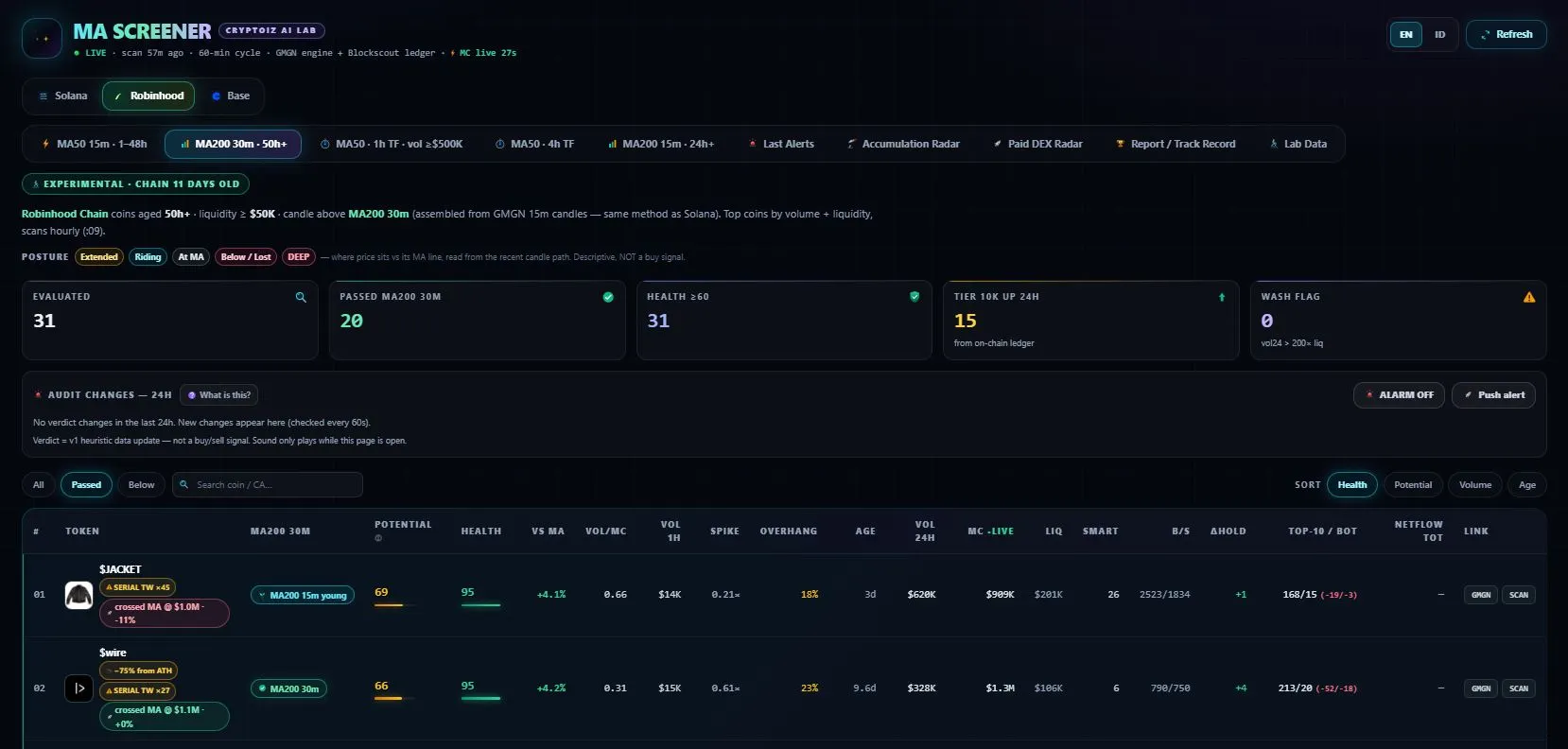Image resolution: width=1568 pixels, height=749 pixels.
Task: Click the 'crossed MA @ $1.0M' tag
Action: (x=165, y=613)
